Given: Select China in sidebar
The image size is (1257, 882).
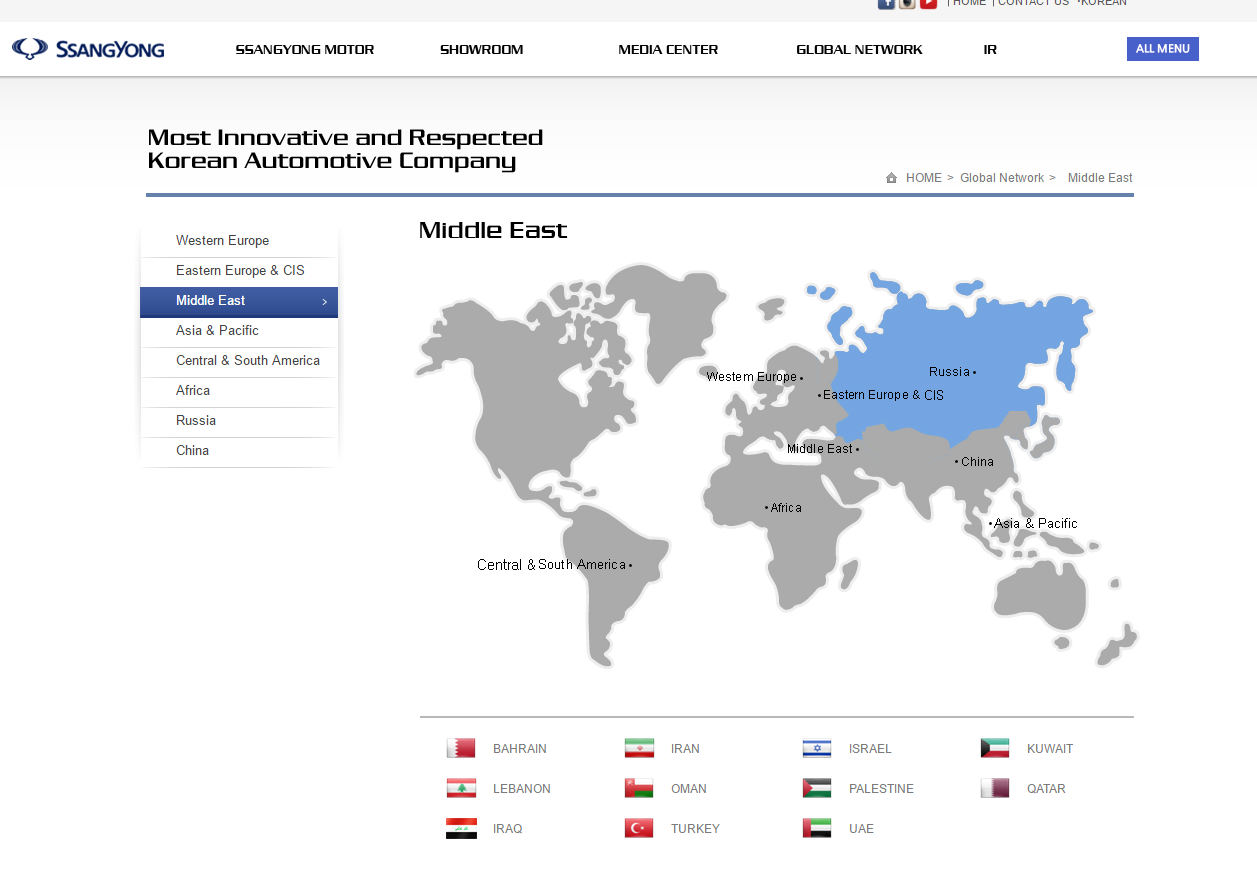Looking at the screenshot, I should (x=239, y=451).
